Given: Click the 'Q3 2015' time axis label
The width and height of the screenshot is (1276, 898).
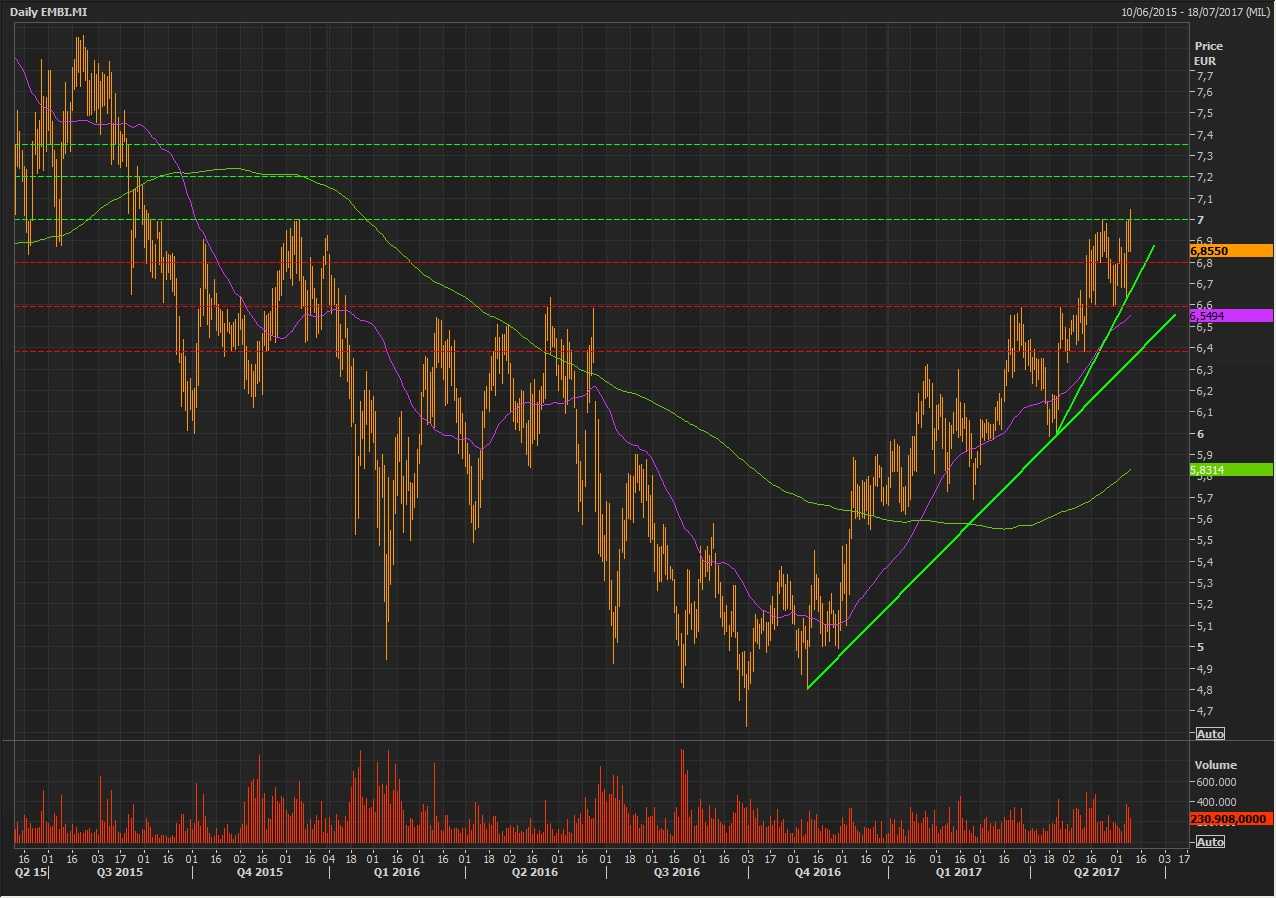Looking at the screenshot, I should [121, 872].
